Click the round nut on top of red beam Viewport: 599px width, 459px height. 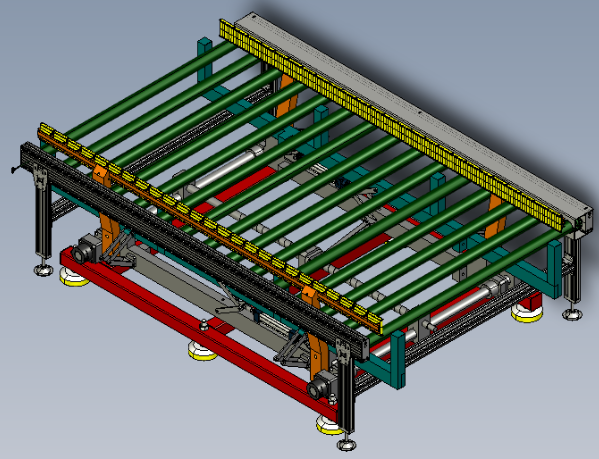pos(205,324)
